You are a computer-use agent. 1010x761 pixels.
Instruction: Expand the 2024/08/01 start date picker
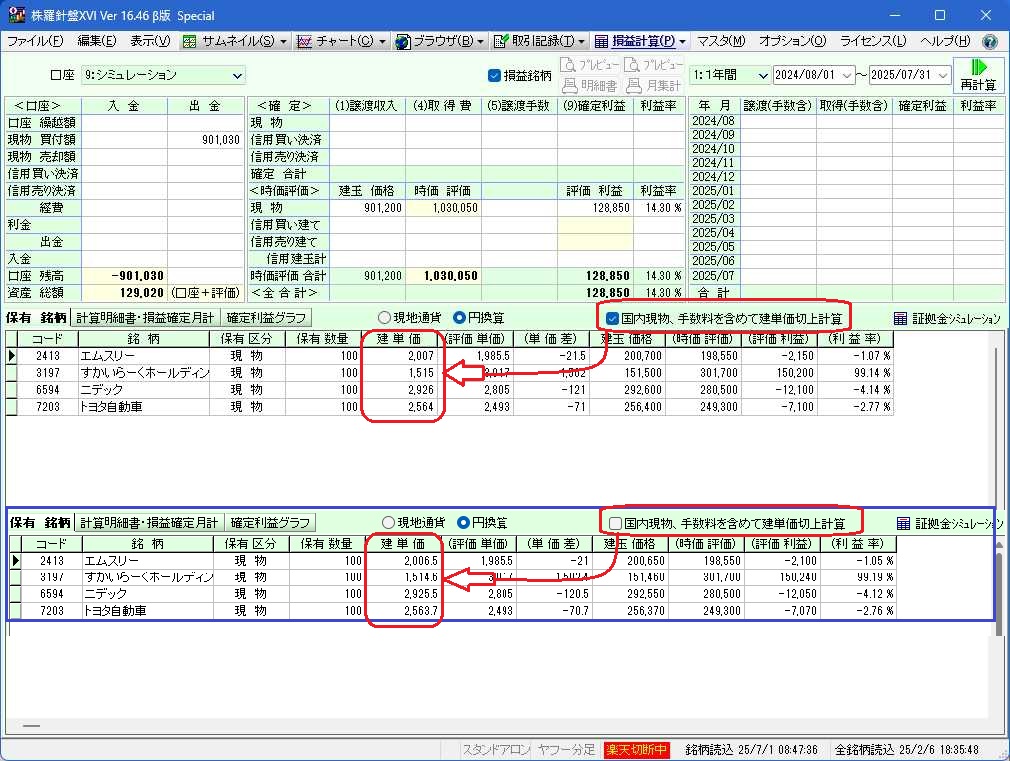847,75
